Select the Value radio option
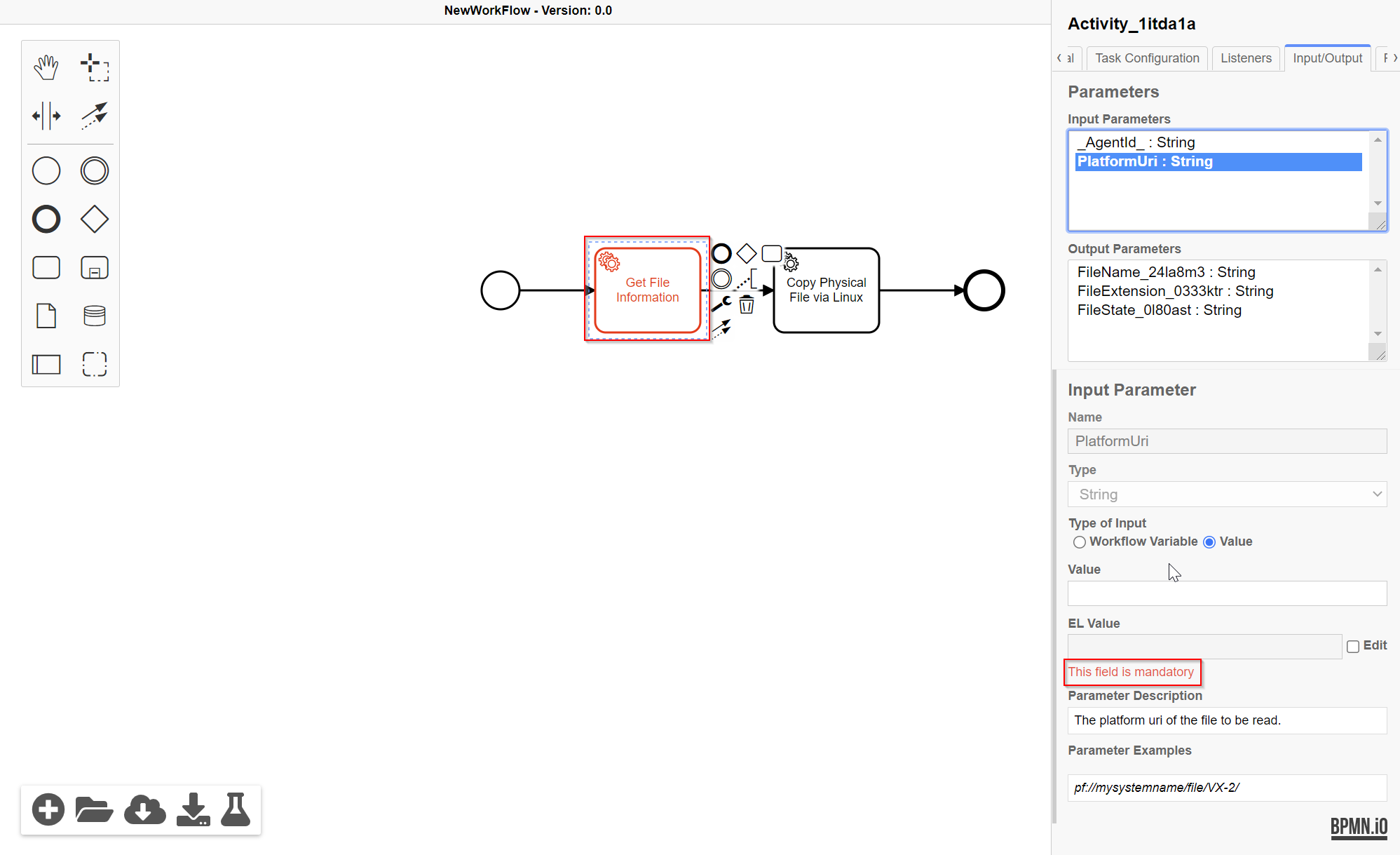The height and width of the screenshot is (855, 1400). 1209,542
